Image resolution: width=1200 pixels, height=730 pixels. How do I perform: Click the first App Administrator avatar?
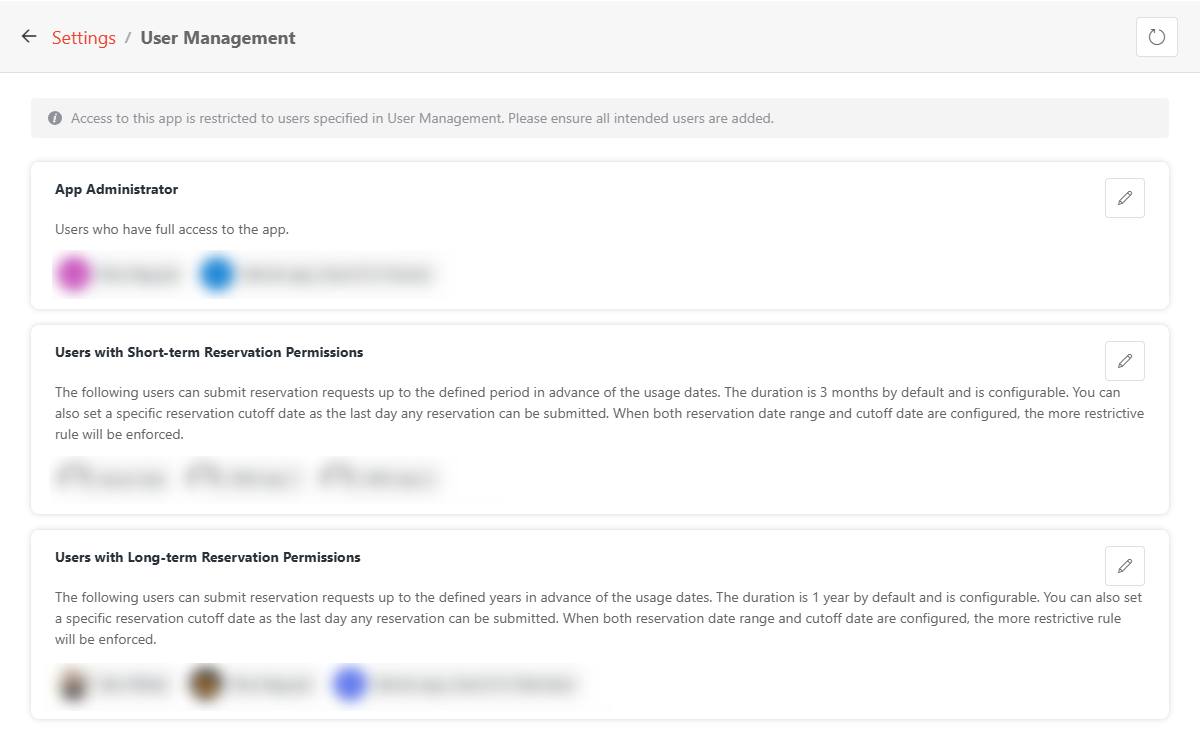(x=72, y=273)
